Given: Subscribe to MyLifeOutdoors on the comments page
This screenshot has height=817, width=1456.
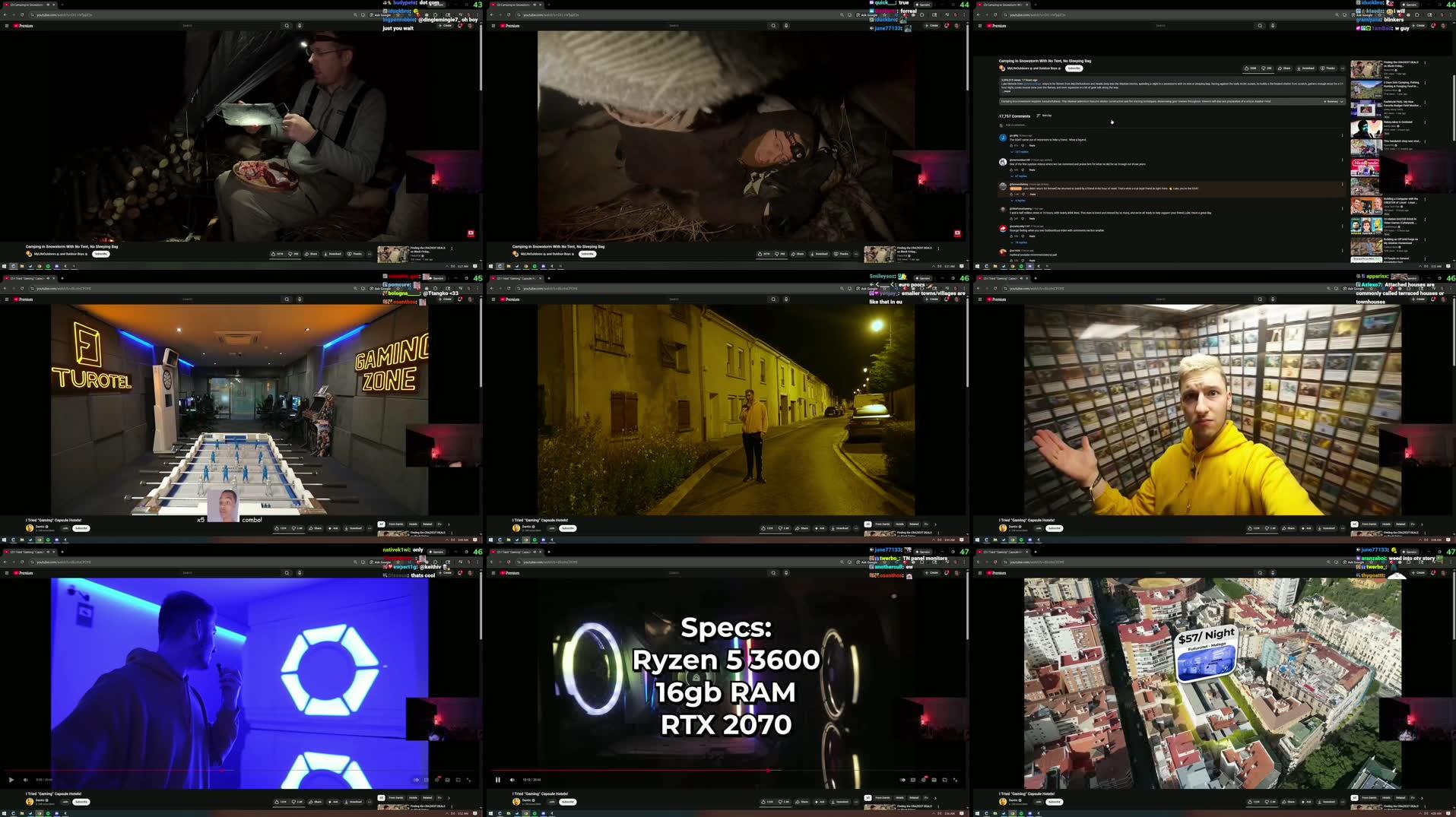Looking at the screenshot, I should [x=1074, y=68].
